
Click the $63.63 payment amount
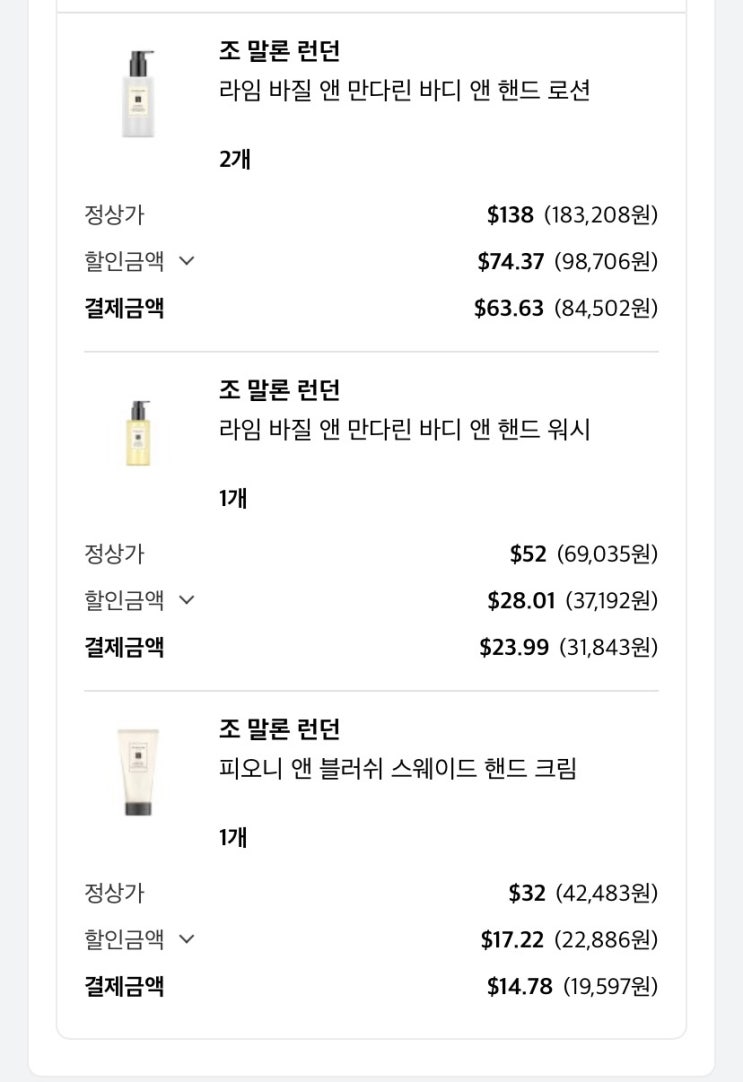click(509, 308)
